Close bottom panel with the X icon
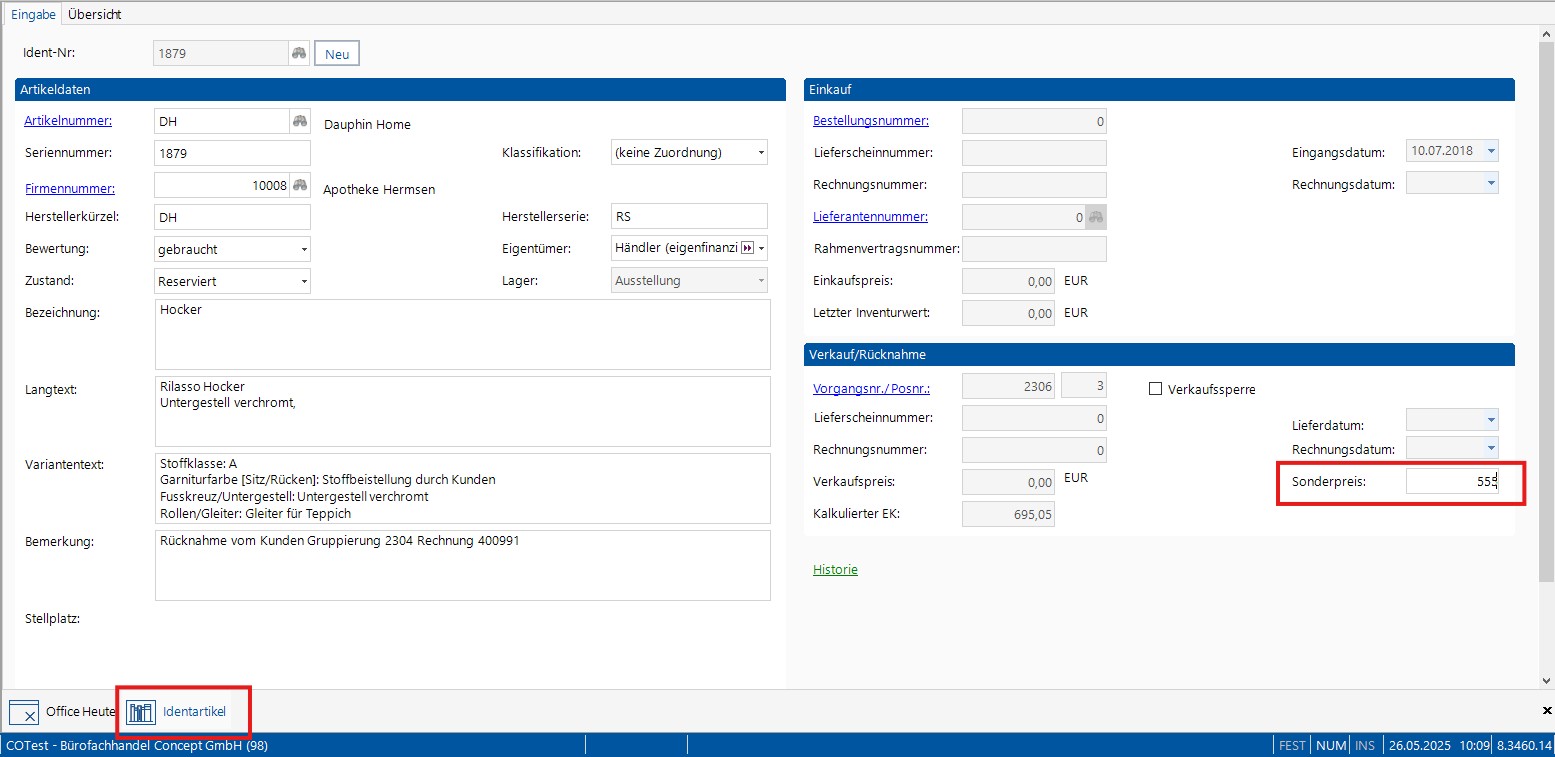This screenshot has width=1555, height=757. [1547, 710]
